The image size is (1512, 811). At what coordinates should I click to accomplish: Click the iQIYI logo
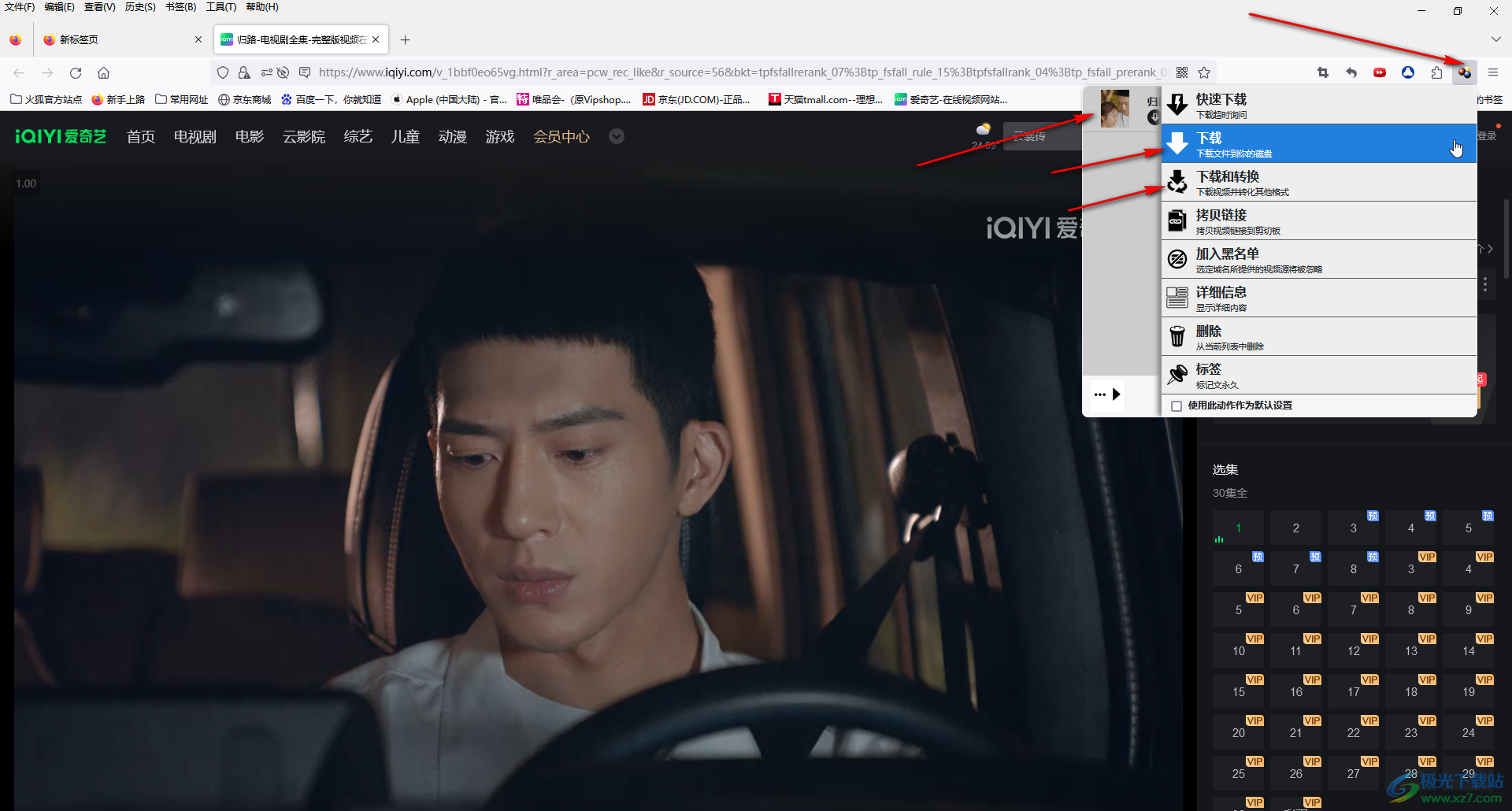point(61,136)
